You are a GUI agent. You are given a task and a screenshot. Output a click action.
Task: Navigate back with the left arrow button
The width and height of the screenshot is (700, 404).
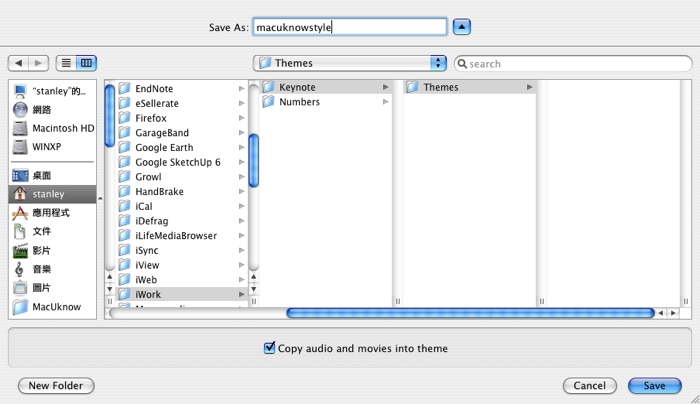(x=18, y=63)
